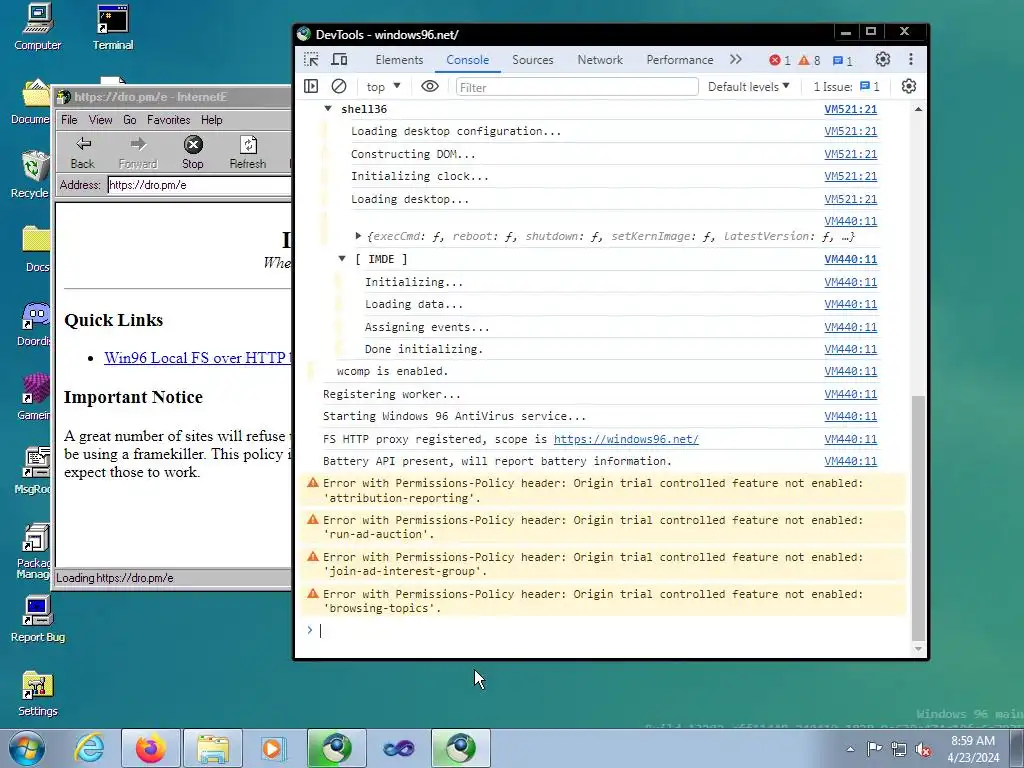
Task: Launch Internet Explorer from taskbar
Action: tap(89, 748)
